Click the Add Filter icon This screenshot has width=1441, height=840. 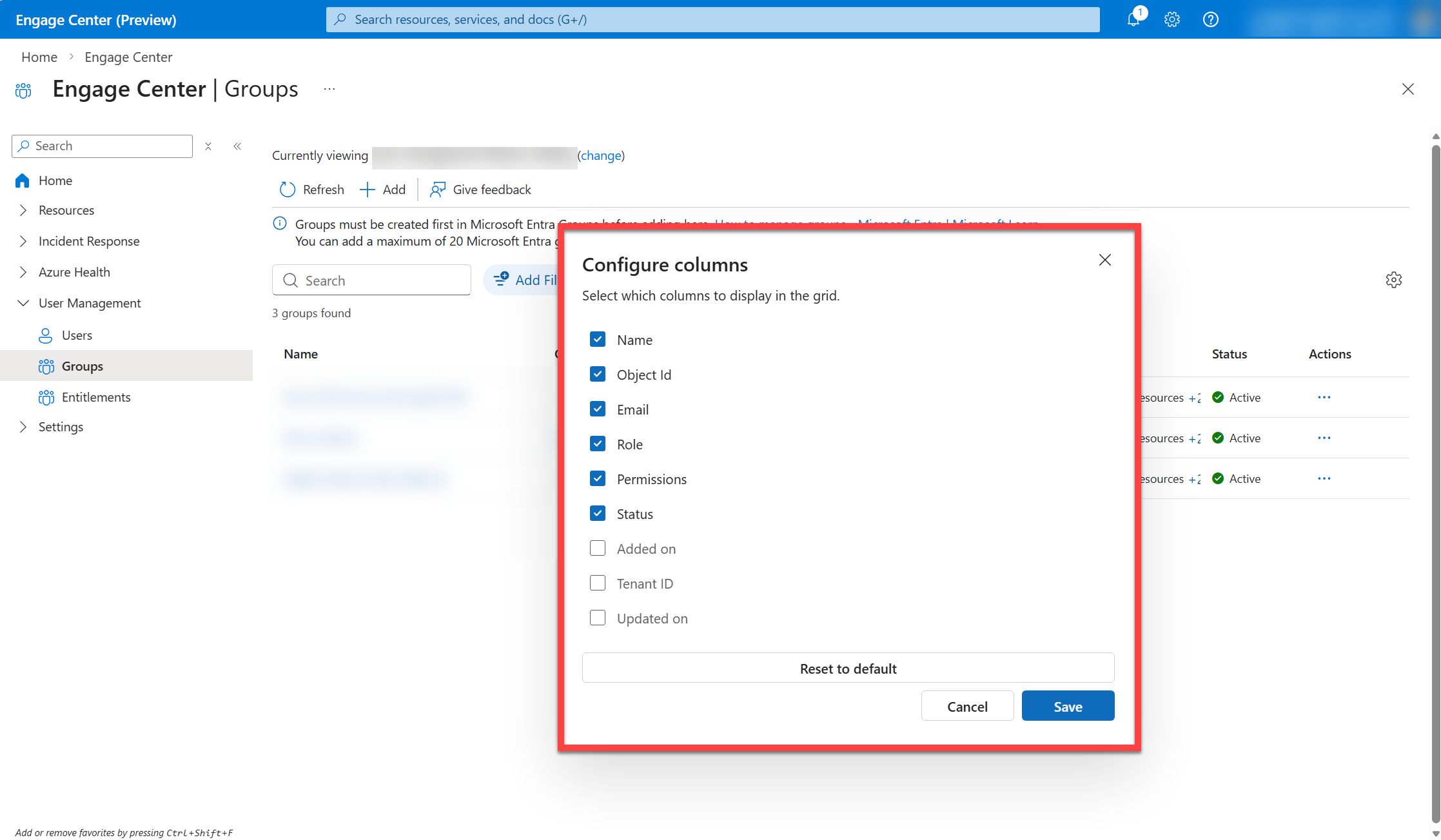(x=502, y=279)
